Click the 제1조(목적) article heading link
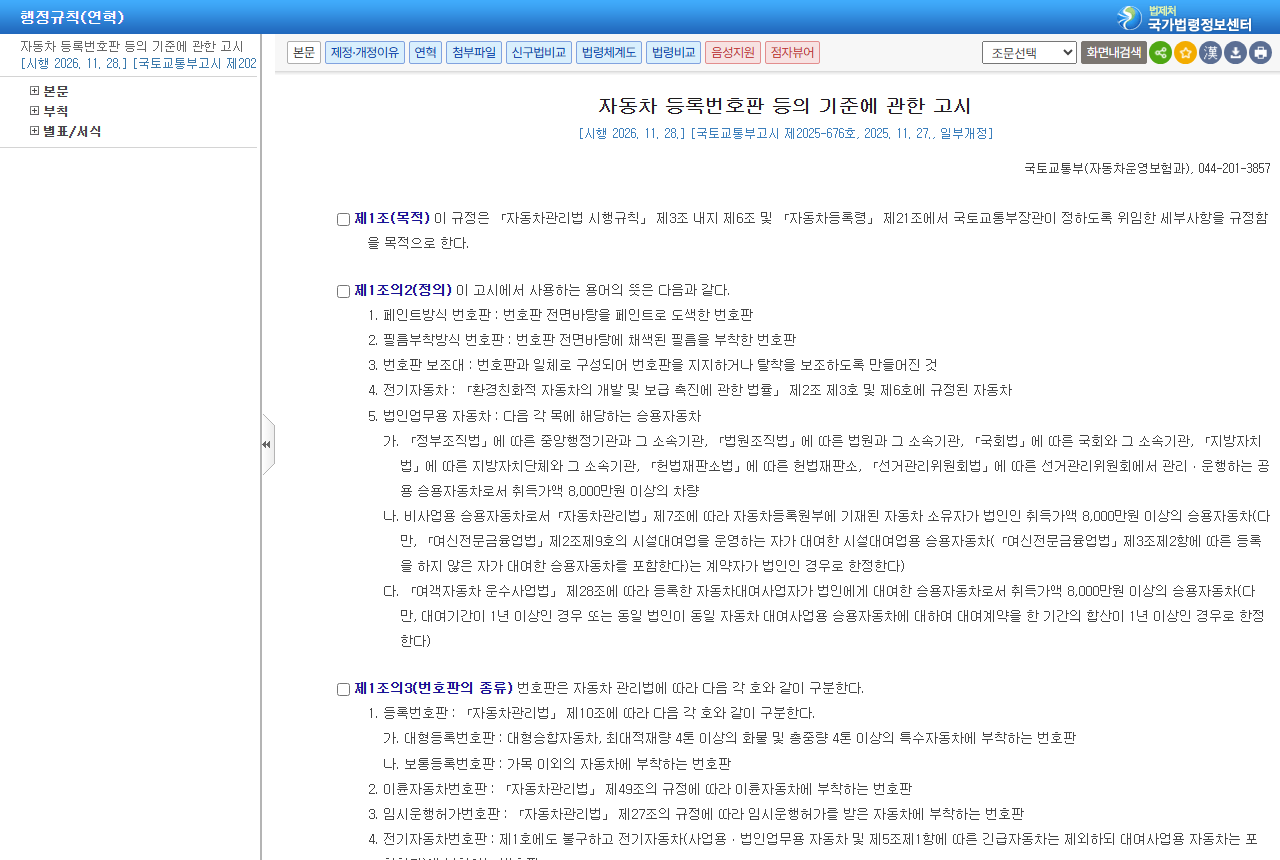The width and height of the screenshot is (1280, 860). [x=392, y=218]
